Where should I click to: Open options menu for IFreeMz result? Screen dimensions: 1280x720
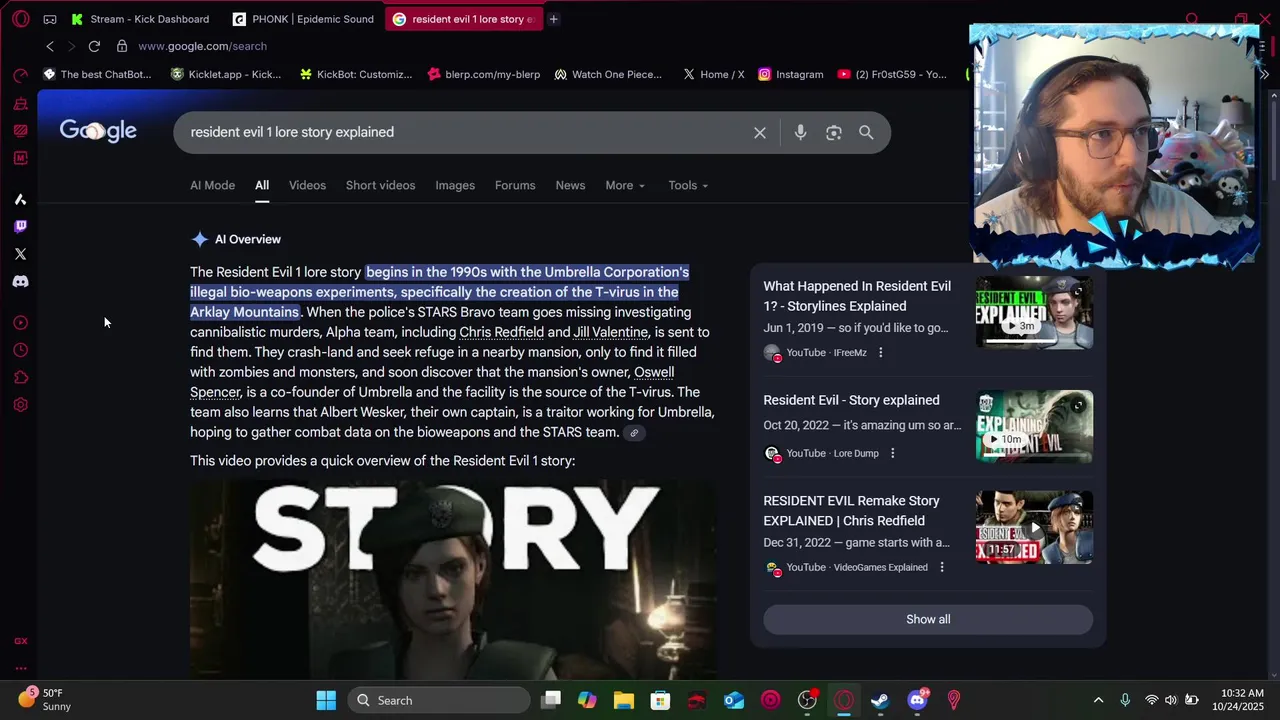pos(880,352)
